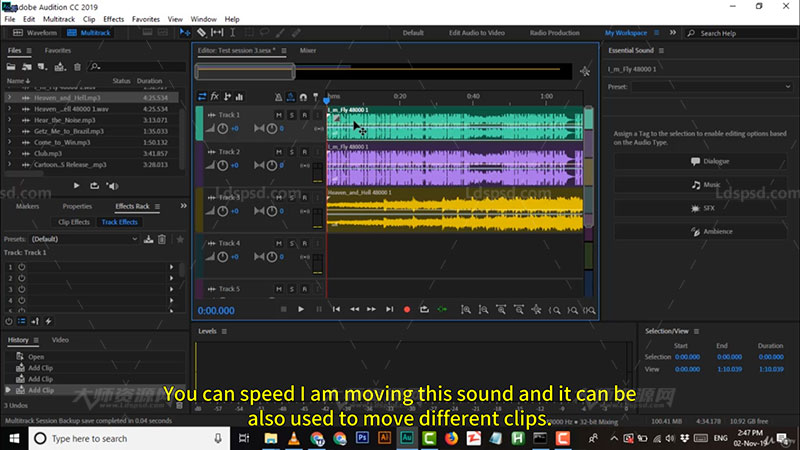Toggle loop playback in transport
The image size is (800, 450).
(x=424, y=309)
